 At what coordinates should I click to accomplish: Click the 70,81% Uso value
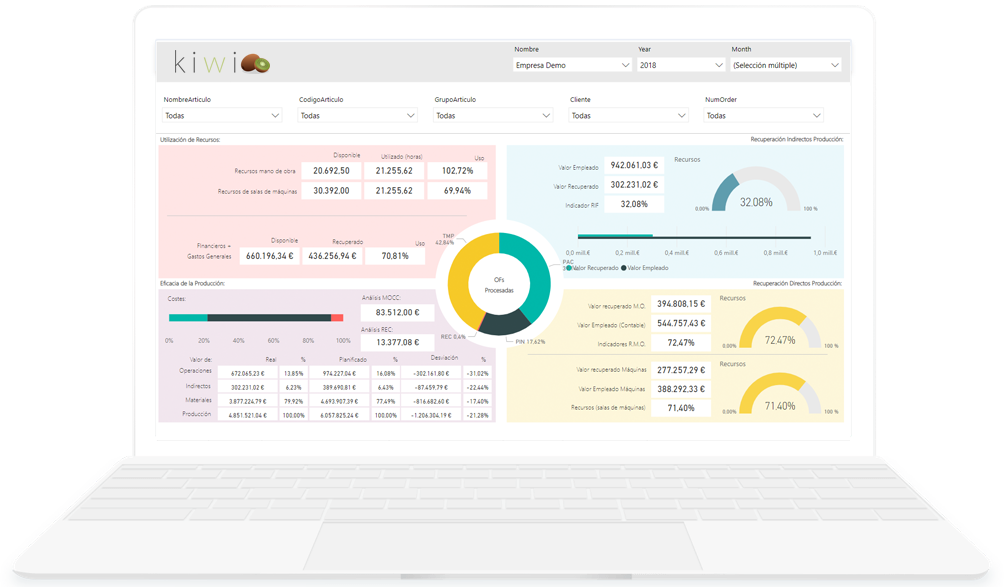coord(395,256)
